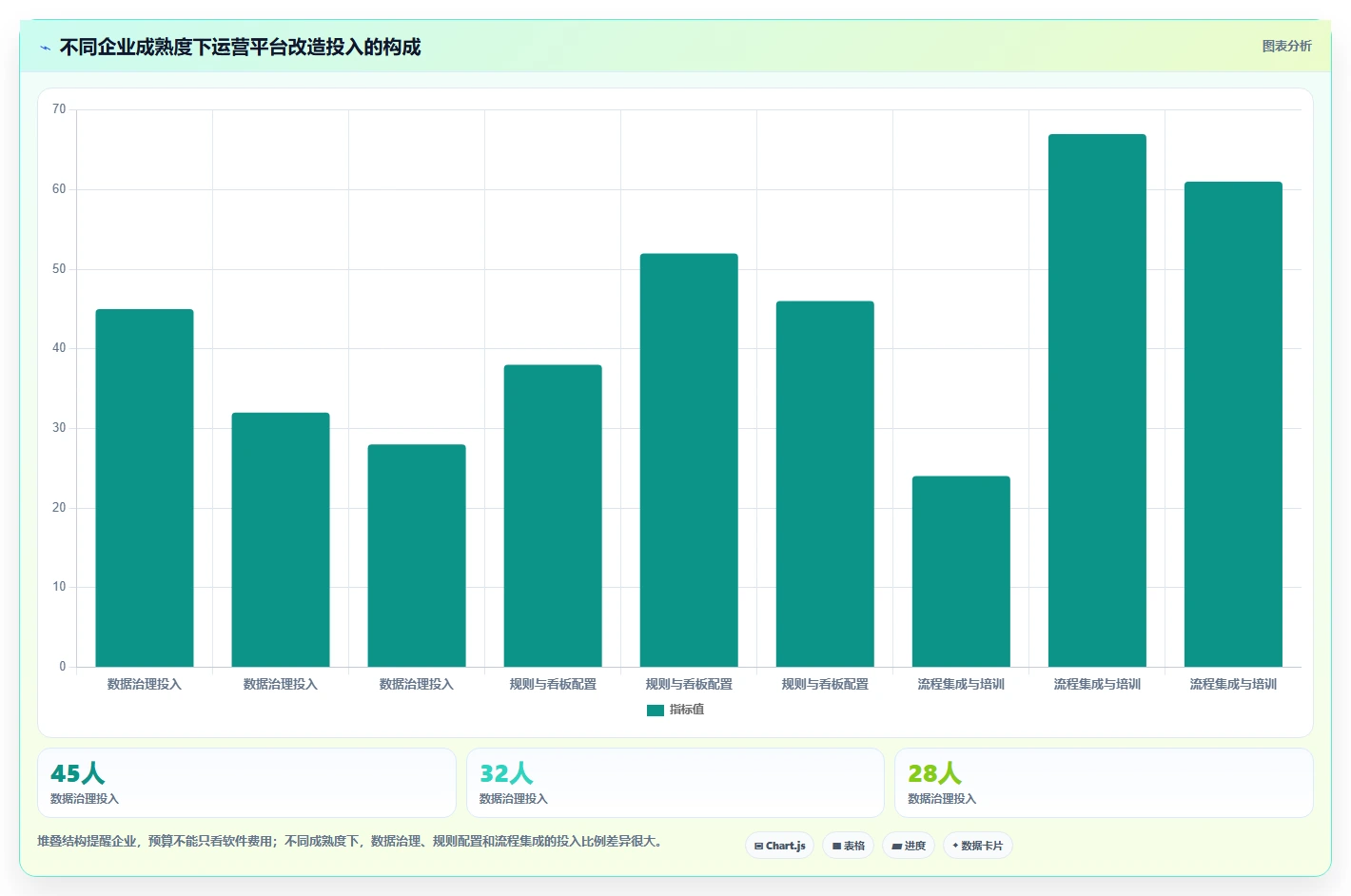Select the Chart.js chip
Image resolution: width=1351 pixels, height=896 pixels.
[x=779, y=846]
